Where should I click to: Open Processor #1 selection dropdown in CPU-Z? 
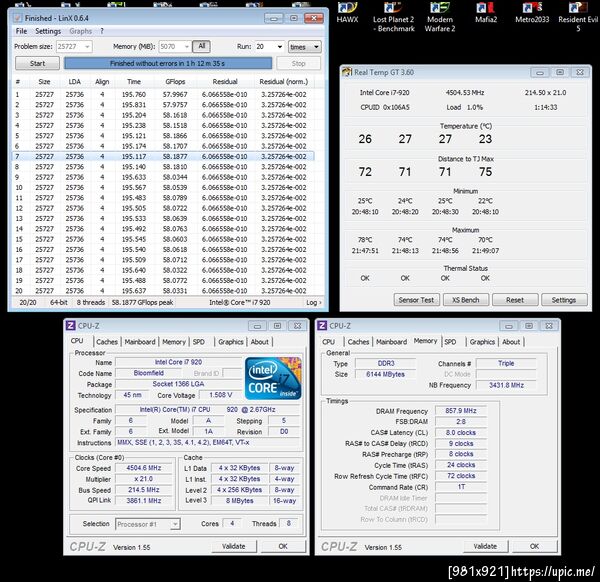coord(148,524)
